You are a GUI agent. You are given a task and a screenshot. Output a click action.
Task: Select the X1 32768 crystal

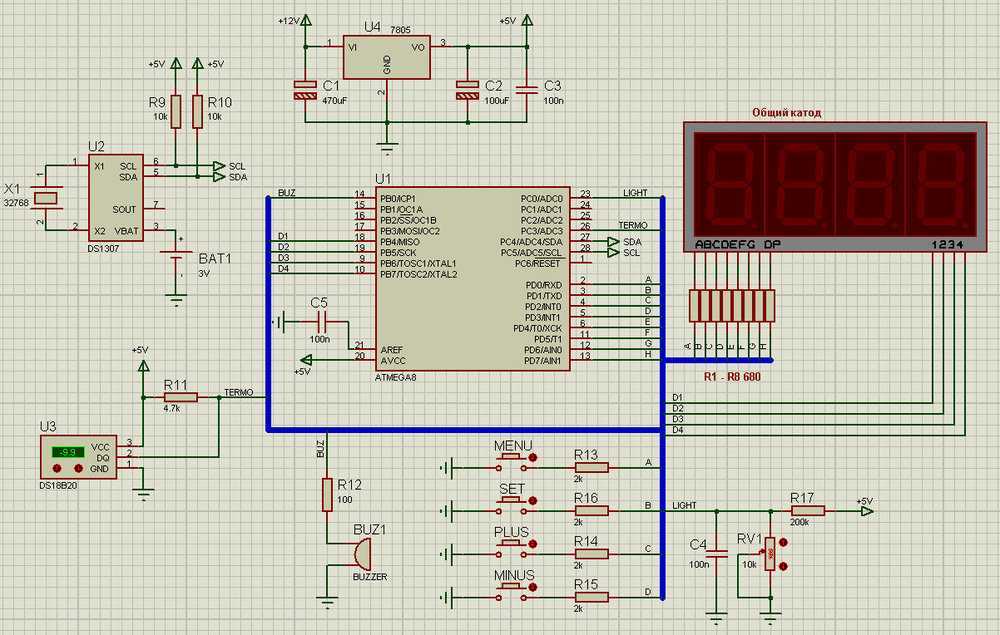[47, 197]
